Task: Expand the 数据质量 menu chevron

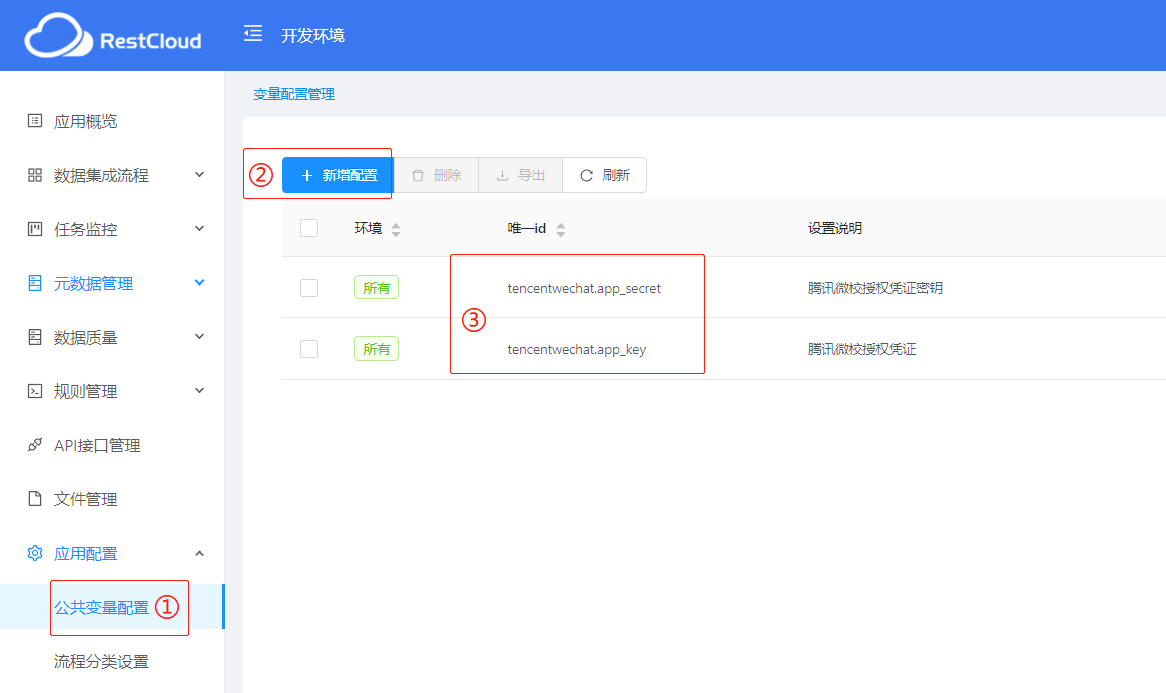Action: [x=199, y=337]
